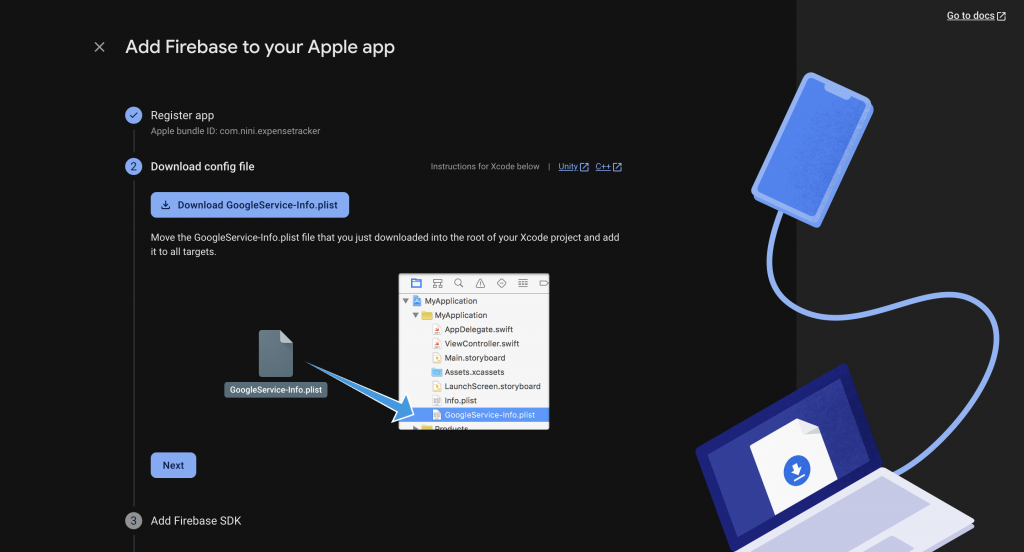Click the download arrow icon in the button
The height and width of the screenshot is (552, 1024).
pos(166,205)
